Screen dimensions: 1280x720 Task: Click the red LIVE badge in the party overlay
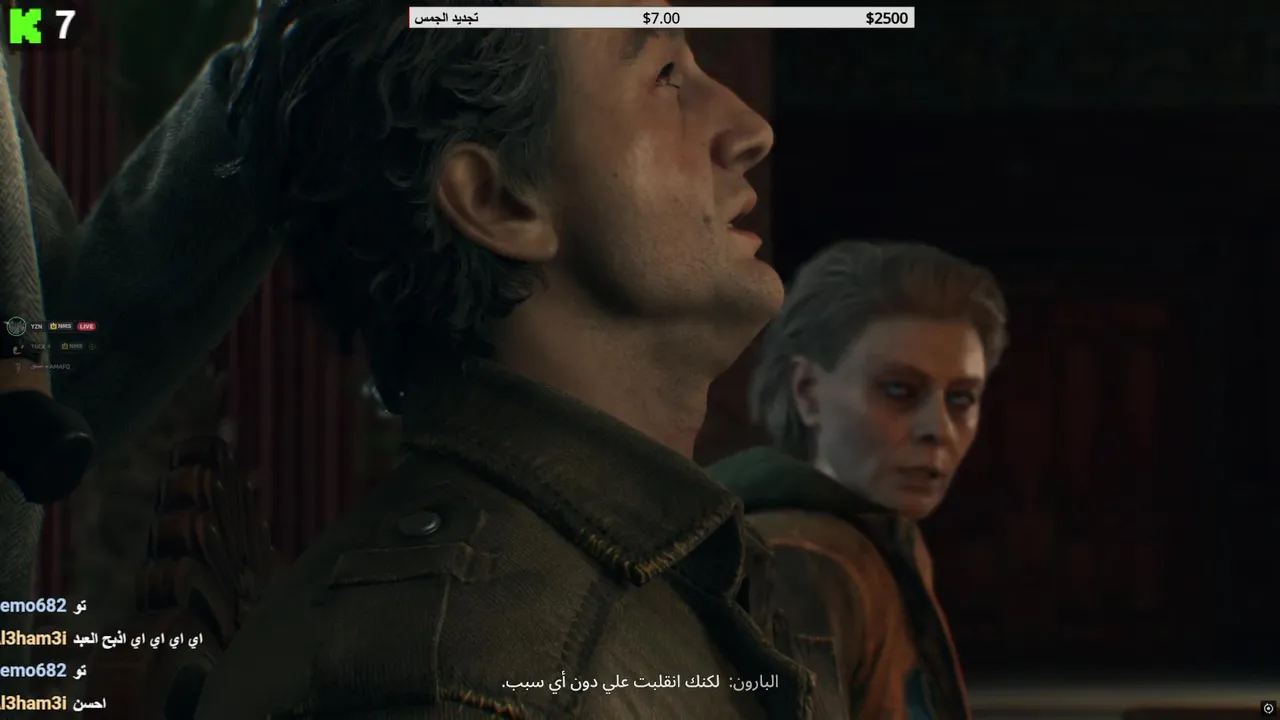pyautogui.click(x=87, y=326)
